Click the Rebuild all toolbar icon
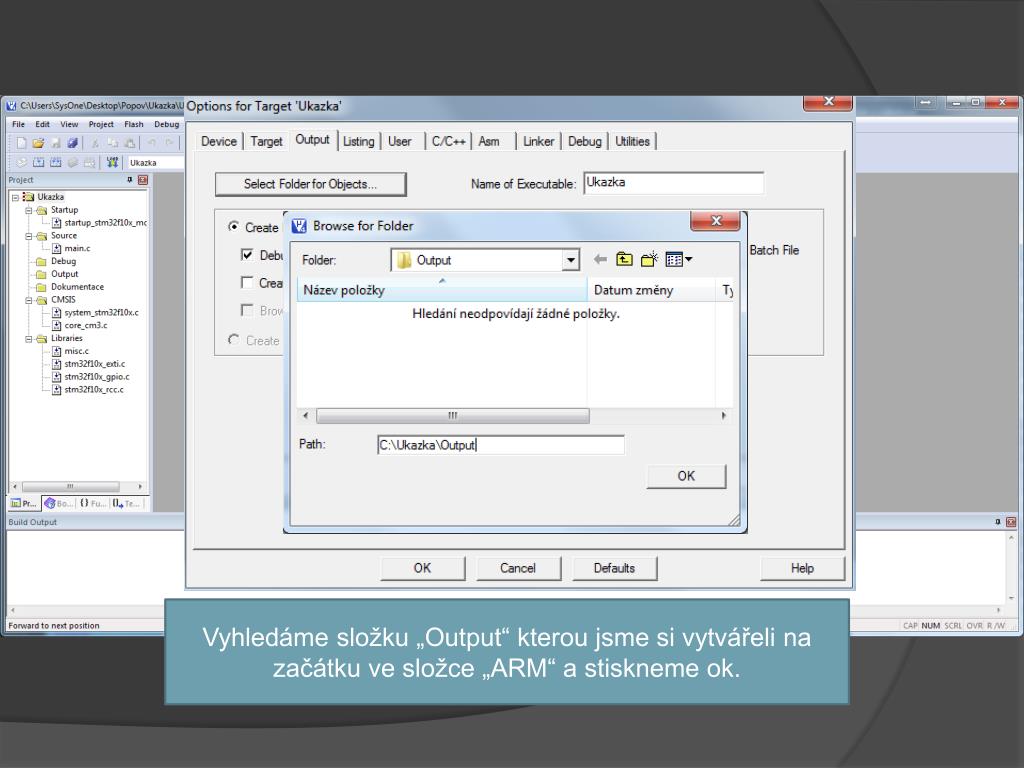 click(56, 162)
